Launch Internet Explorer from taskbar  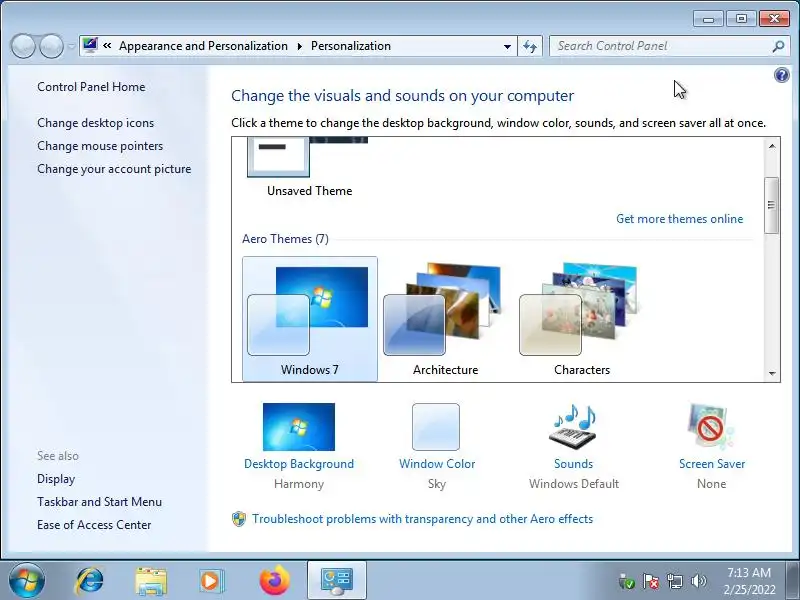[89, 581]
